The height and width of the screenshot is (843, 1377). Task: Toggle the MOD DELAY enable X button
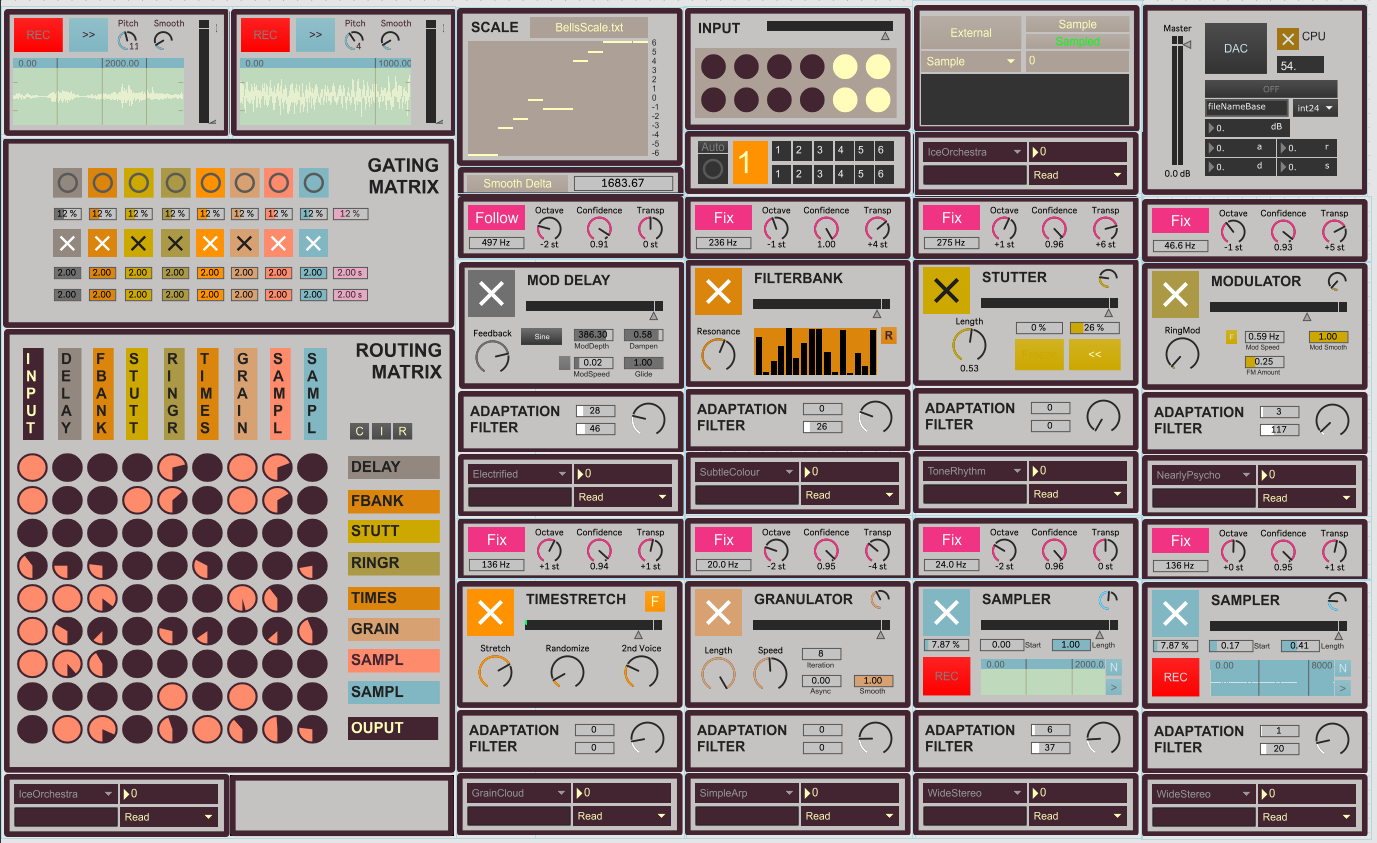tap(491, 294)
